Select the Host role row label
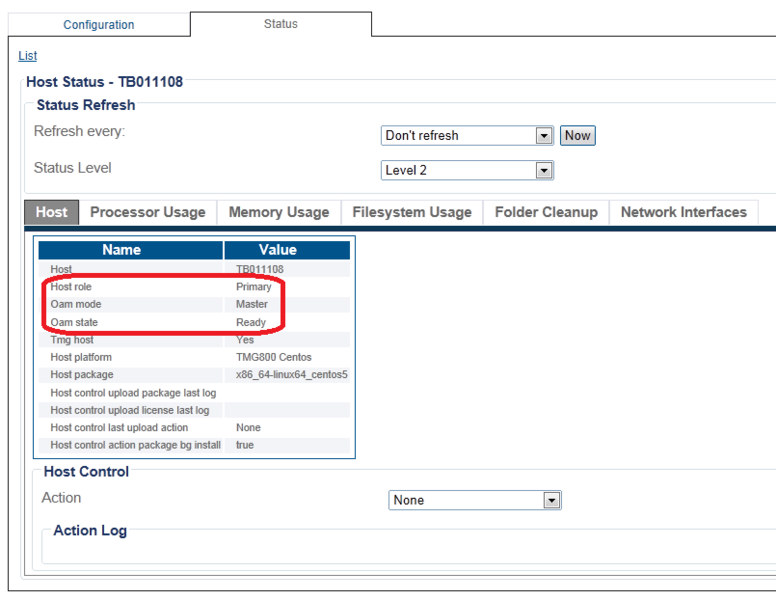This screenshot has height=600, width=776. 71,287
